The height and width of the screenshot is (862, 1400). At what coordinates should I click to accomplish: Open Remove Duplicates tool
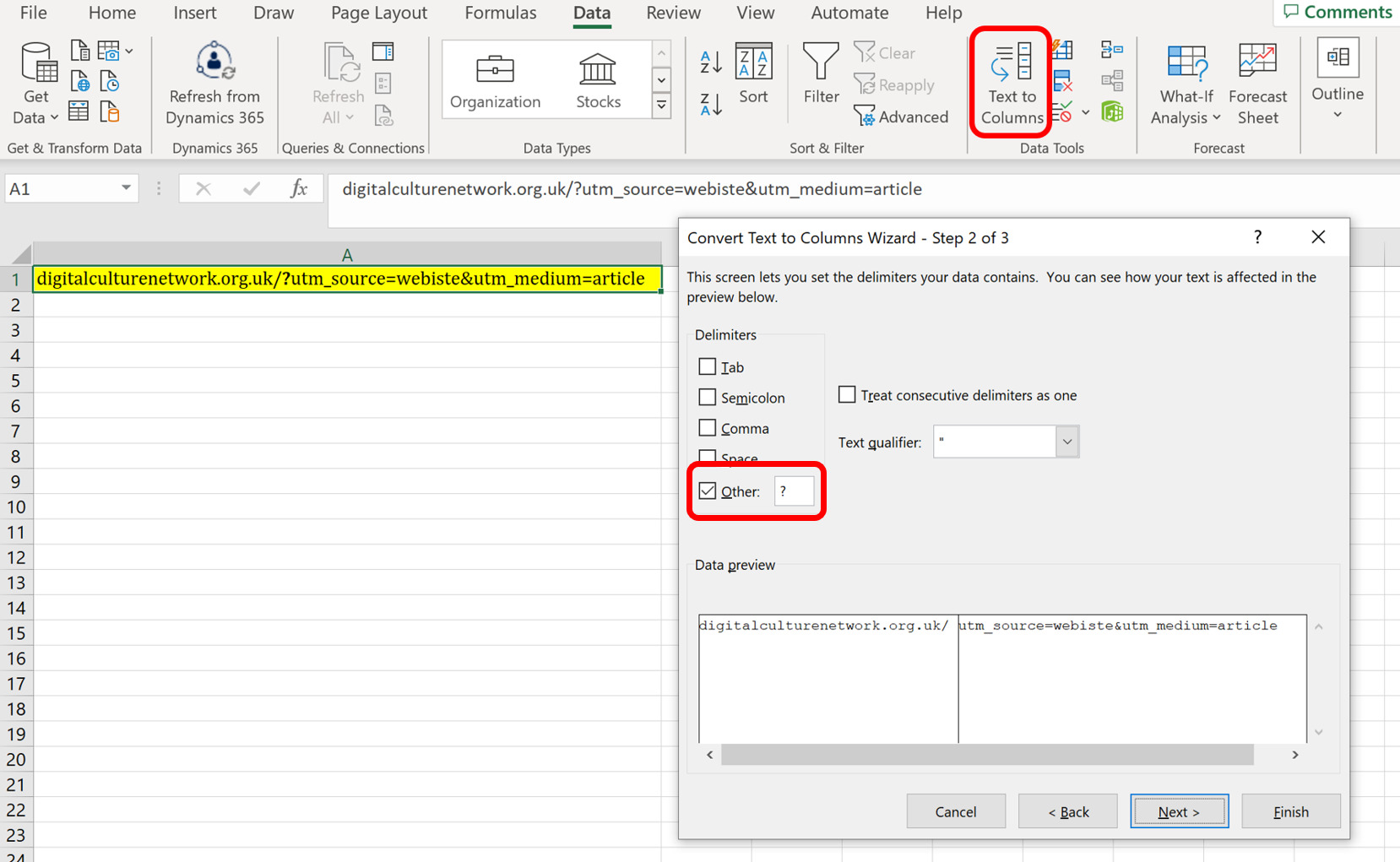[1062, 80]
